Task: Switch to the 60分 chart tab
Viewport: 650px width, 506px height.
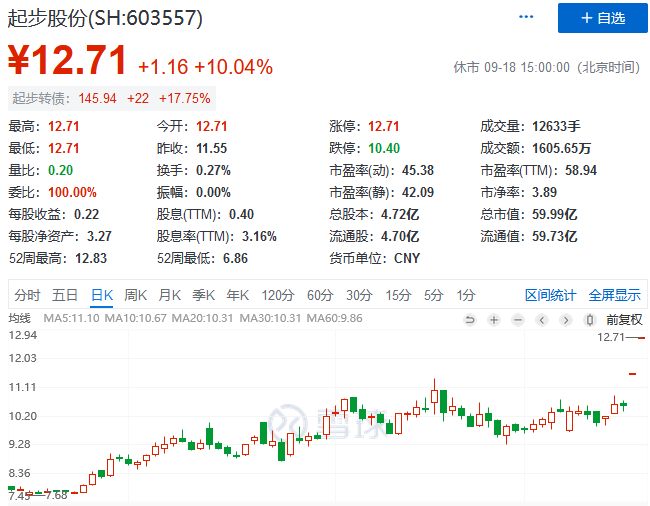Action: click(x=320, y=295)
